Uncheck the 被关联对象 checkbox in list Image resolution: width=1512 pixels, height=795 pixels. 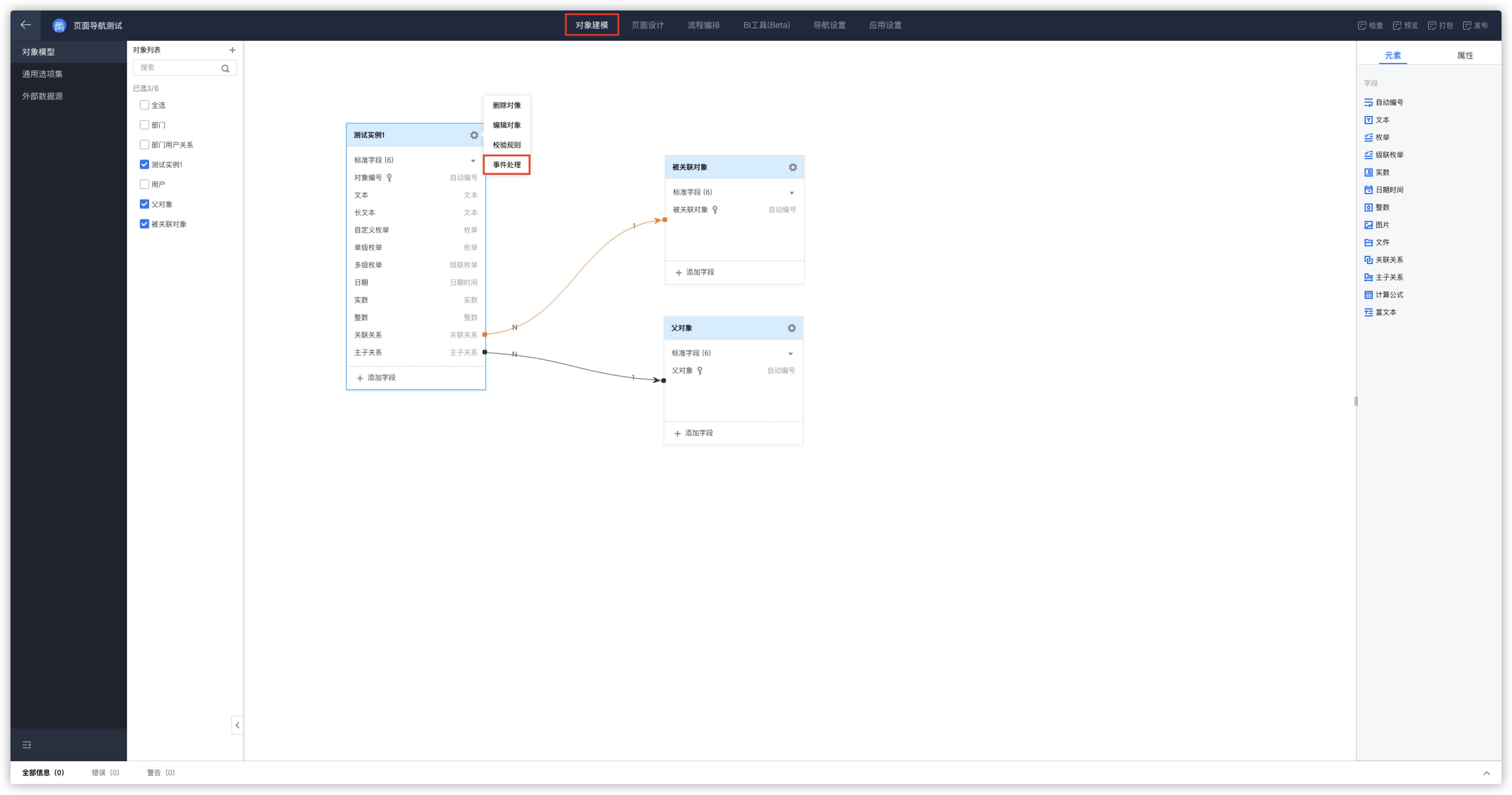(x=144, y=224)
